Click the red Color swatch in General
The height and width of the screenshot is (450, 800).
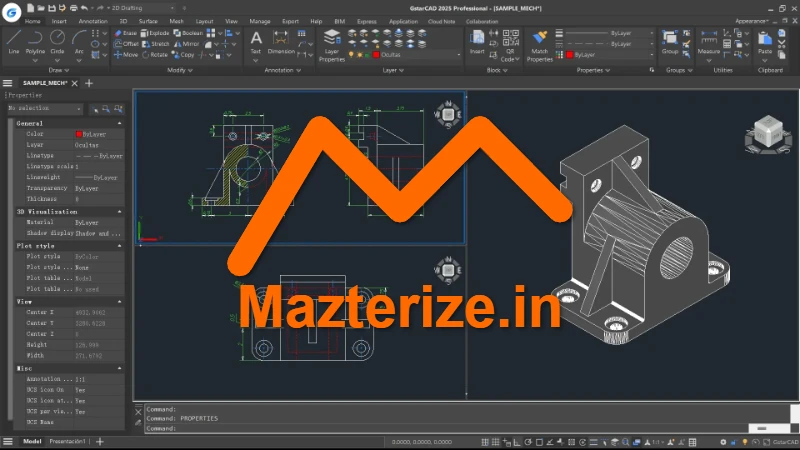(x=79, y=134)
